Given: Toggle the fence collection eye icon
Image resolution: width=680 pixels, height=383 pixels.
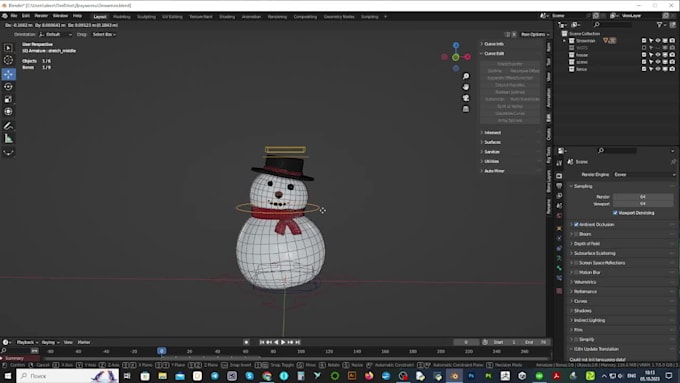Looking at the screenshot, I should click(x=658, y=69).
